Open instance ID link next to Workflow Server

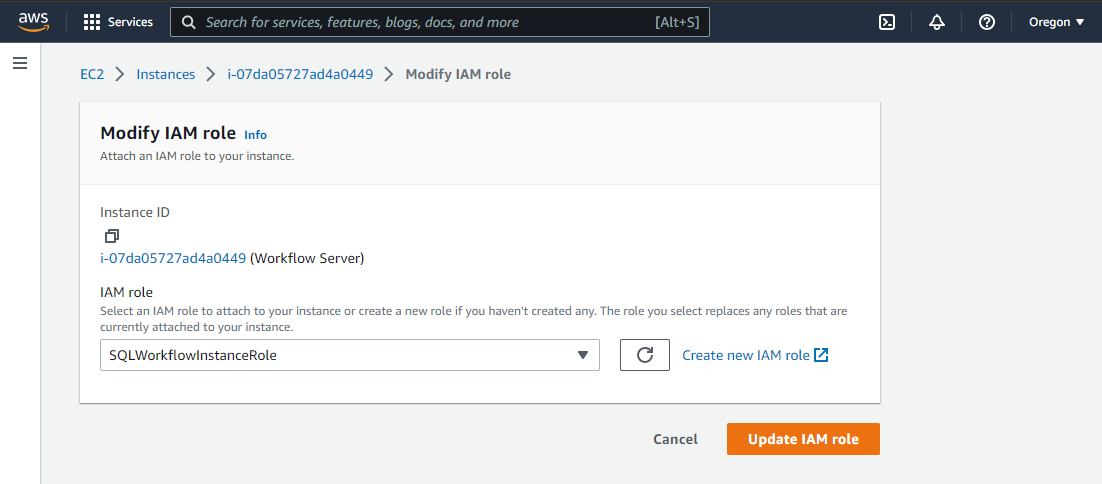coord(173,259)
